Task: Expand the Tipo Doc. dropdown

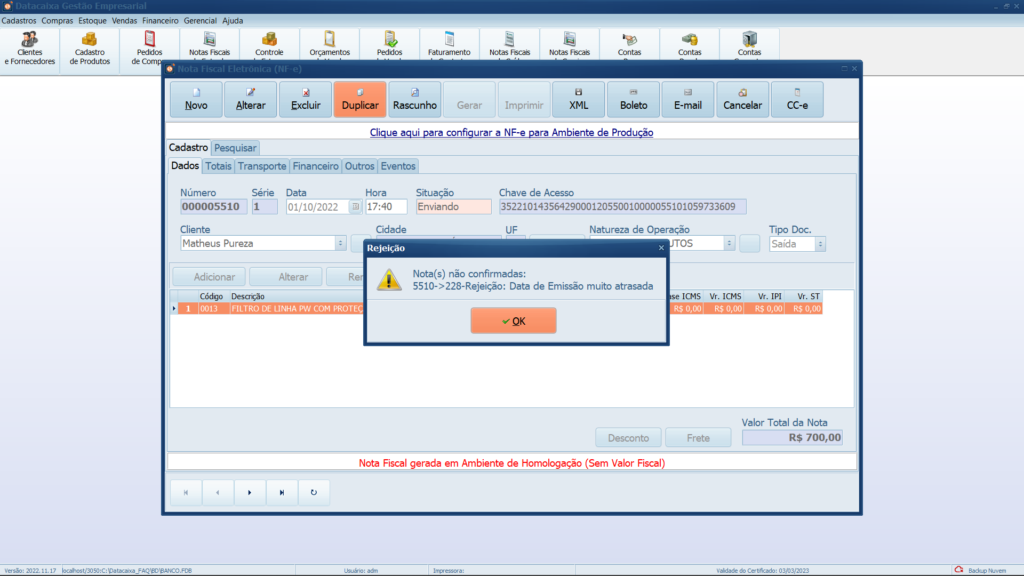Action: (x=820, y=243)
